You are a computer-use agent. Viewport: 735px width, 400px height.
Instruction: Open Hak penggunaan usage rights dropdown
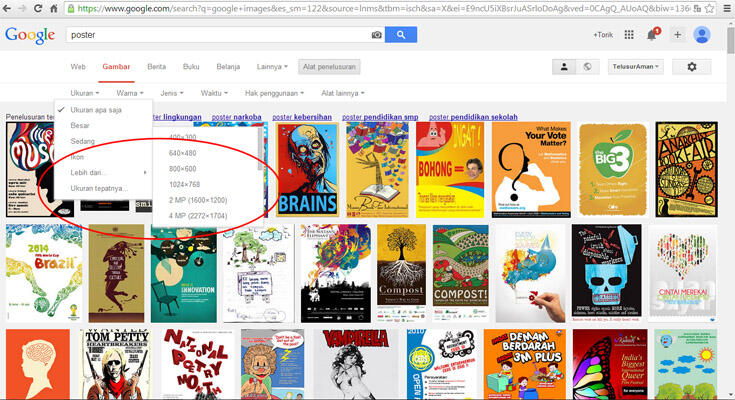pyautogui.click(x=274, y=93)
